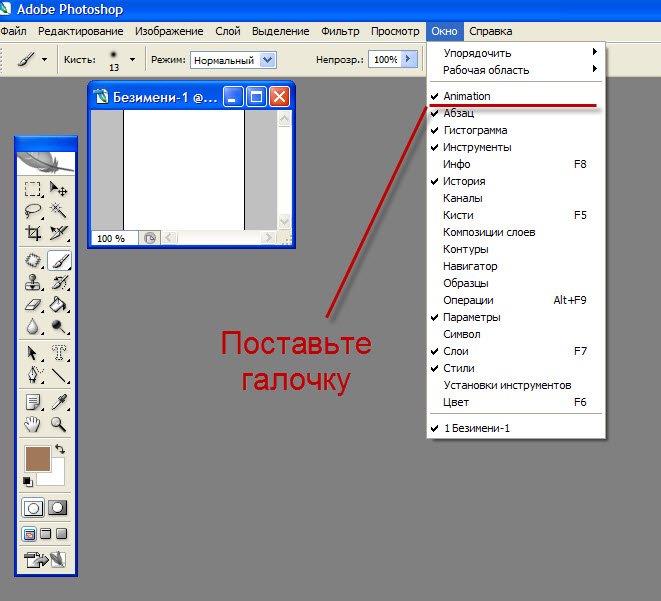This screenshot has width=661, height=601.
Task: Uncheck the Инструменты palette
Action: pos(516,147)
